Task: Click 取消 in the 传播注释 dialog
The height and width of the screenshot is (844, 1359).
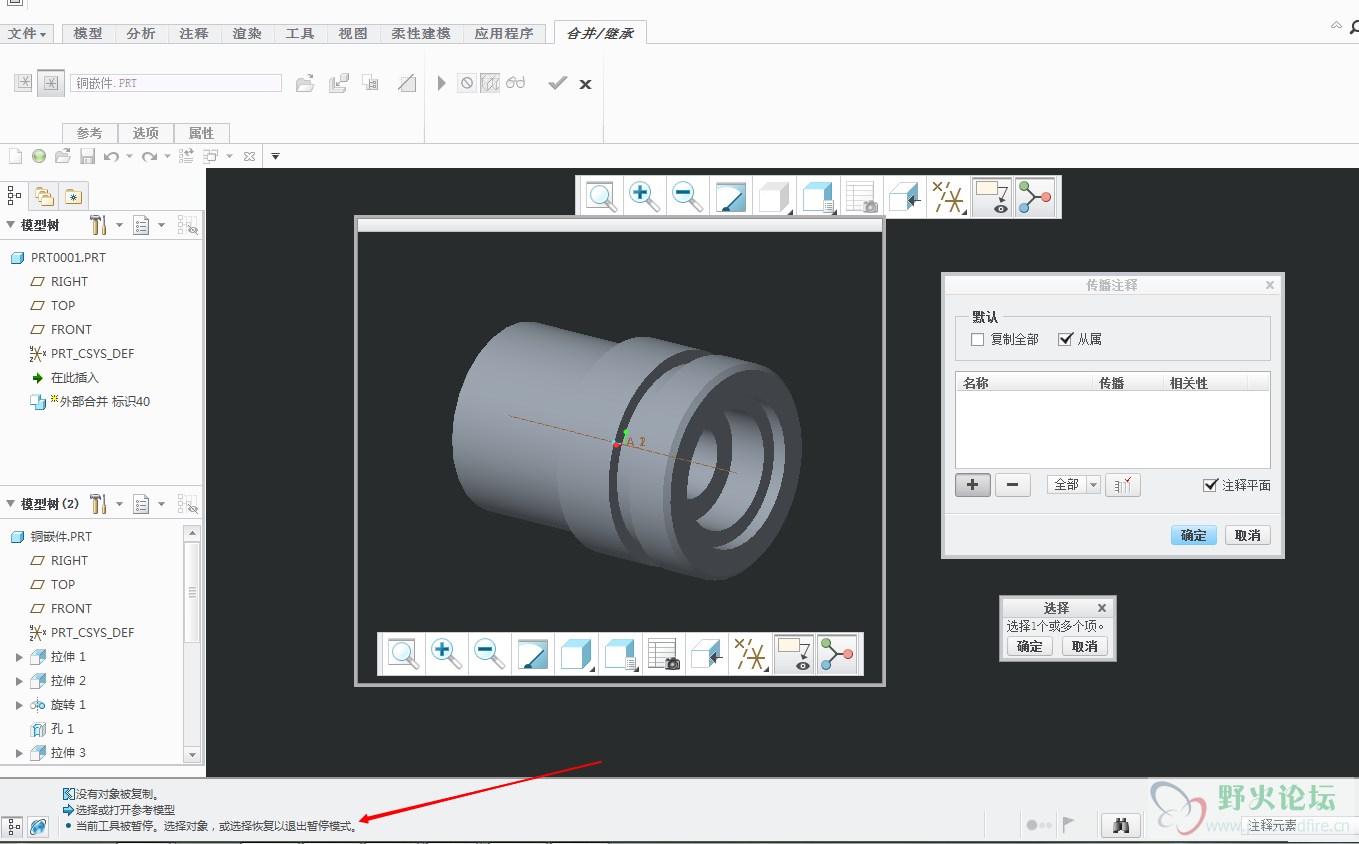Action: point(1247,535)
